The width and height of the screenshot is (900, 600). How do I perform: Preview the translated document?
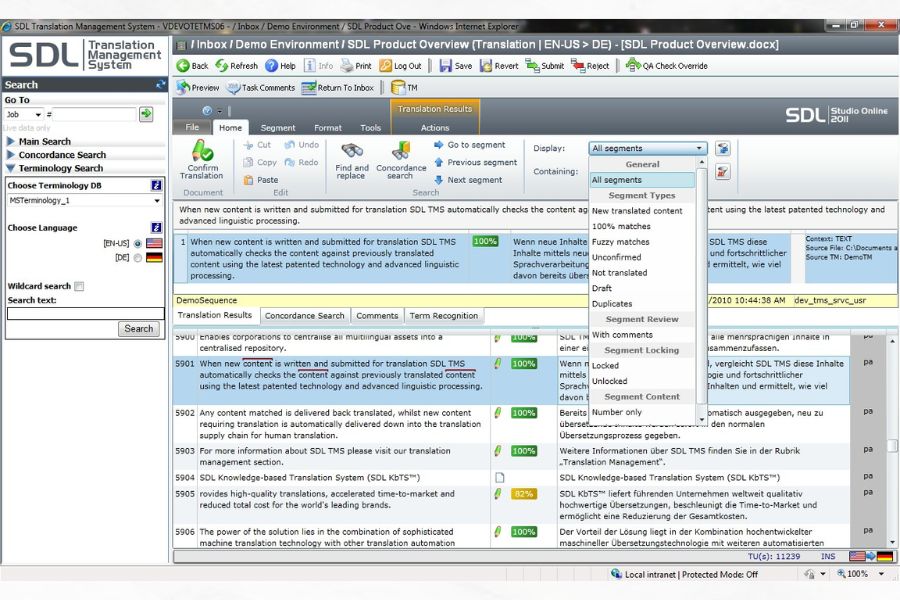[x=198, y=88]
